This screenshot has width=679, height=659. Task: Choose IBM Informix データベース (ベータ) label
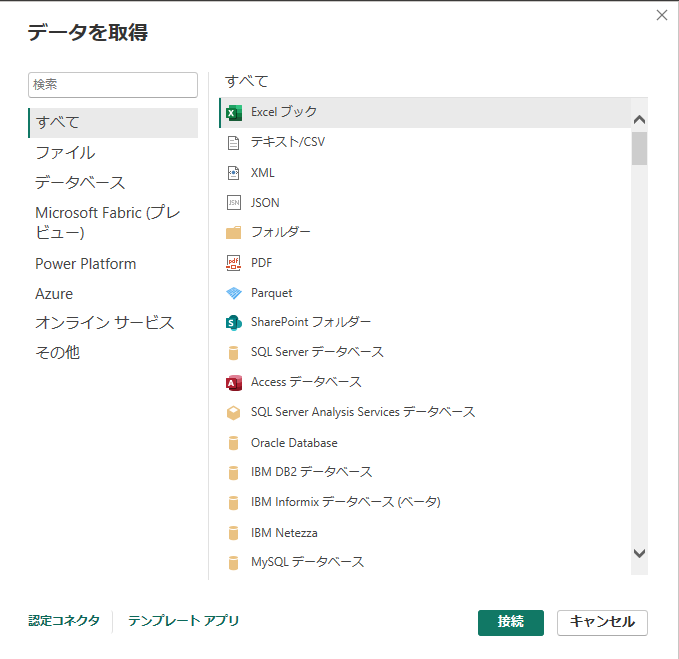[x=346, y=502]
